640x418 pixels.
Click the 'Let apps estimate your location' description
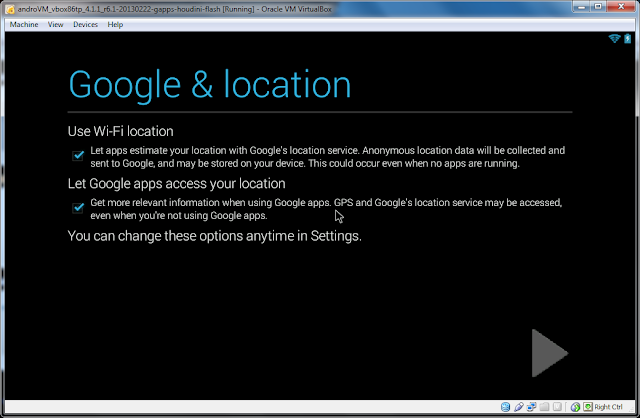tap(327, 157)
